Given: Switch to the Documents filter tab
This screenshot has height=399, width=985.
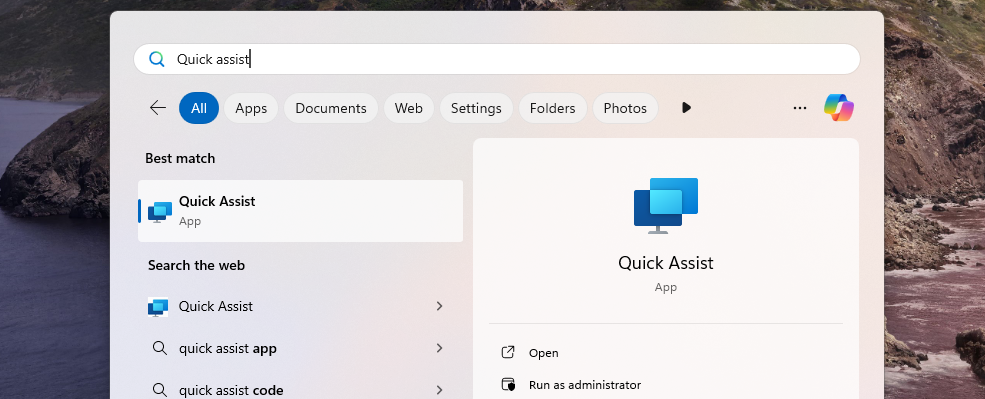Looking at the screenshot, I should coord(330,108).
